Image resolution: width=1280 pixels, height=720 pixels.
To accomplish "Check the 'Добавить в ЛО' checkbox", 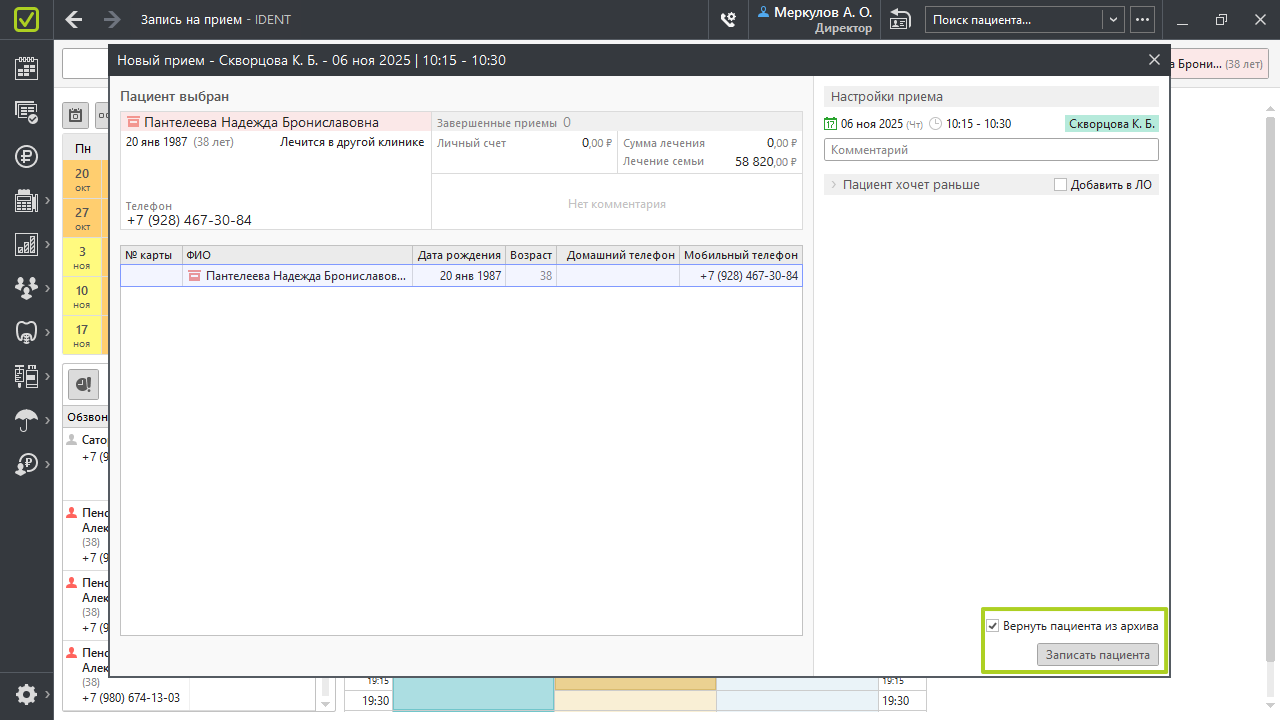I will tap(1061, 185).
